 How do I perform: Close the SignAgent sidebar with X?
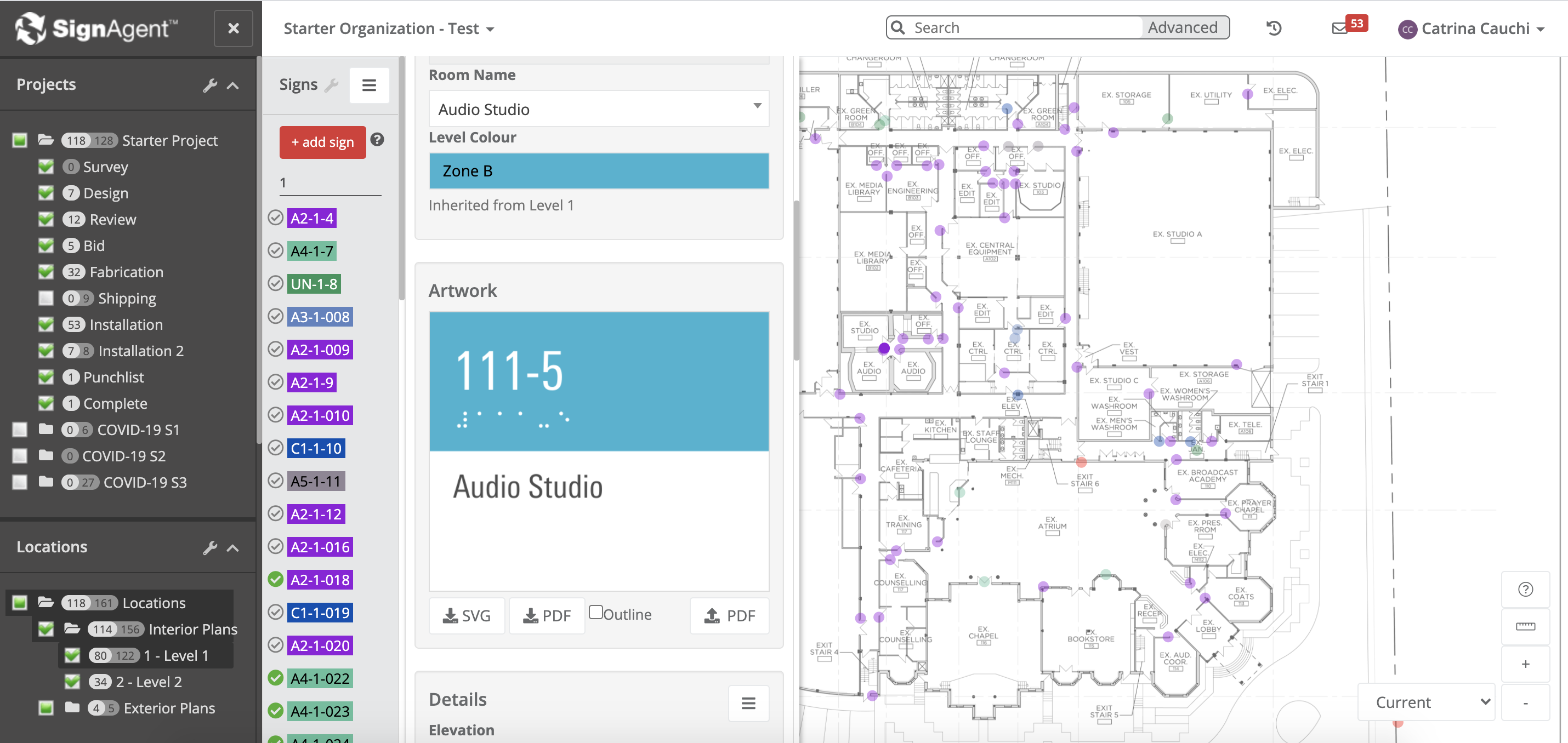[233, 28]
